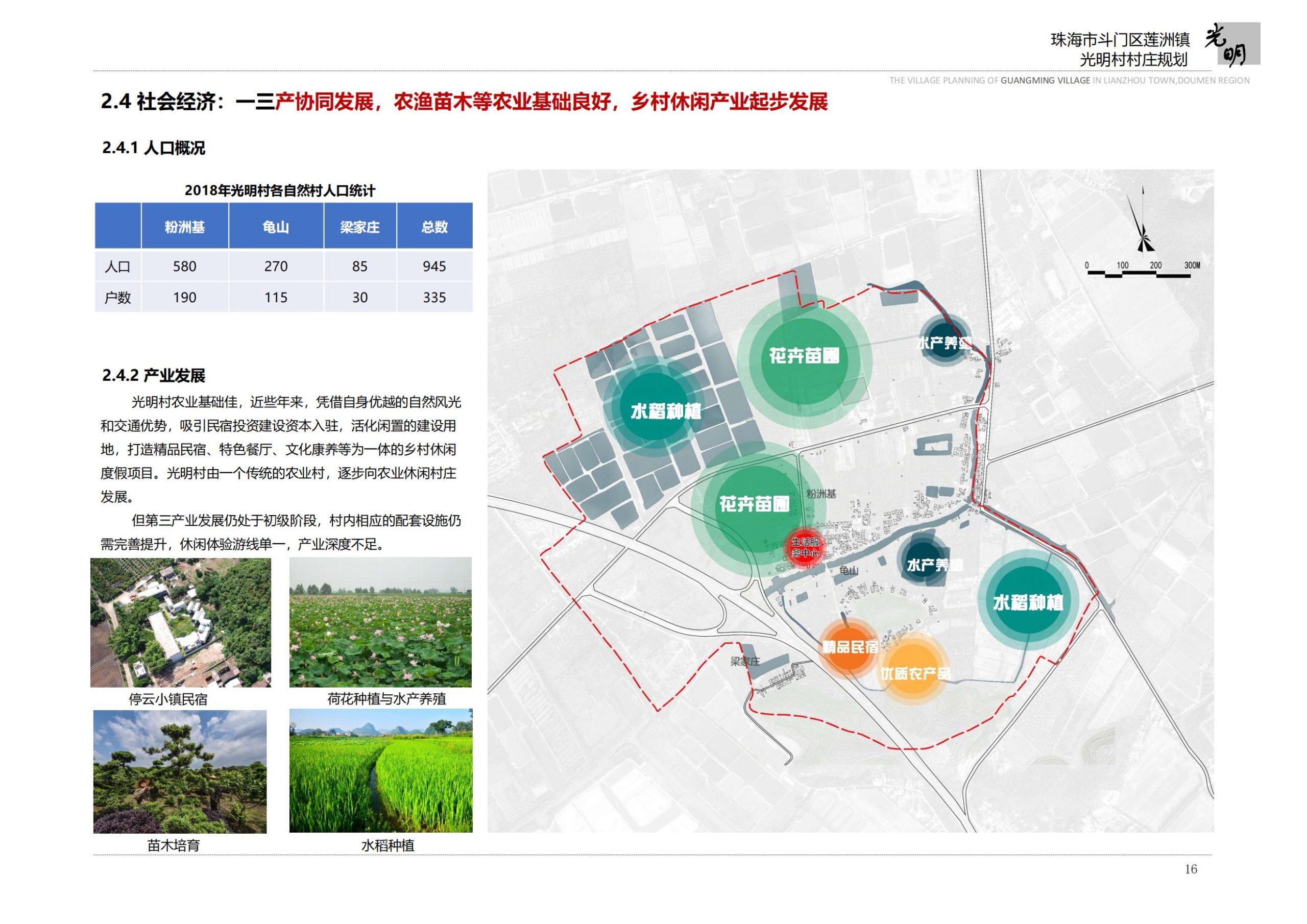Click the 梁家庄 place label on the map

pos(746,661)
